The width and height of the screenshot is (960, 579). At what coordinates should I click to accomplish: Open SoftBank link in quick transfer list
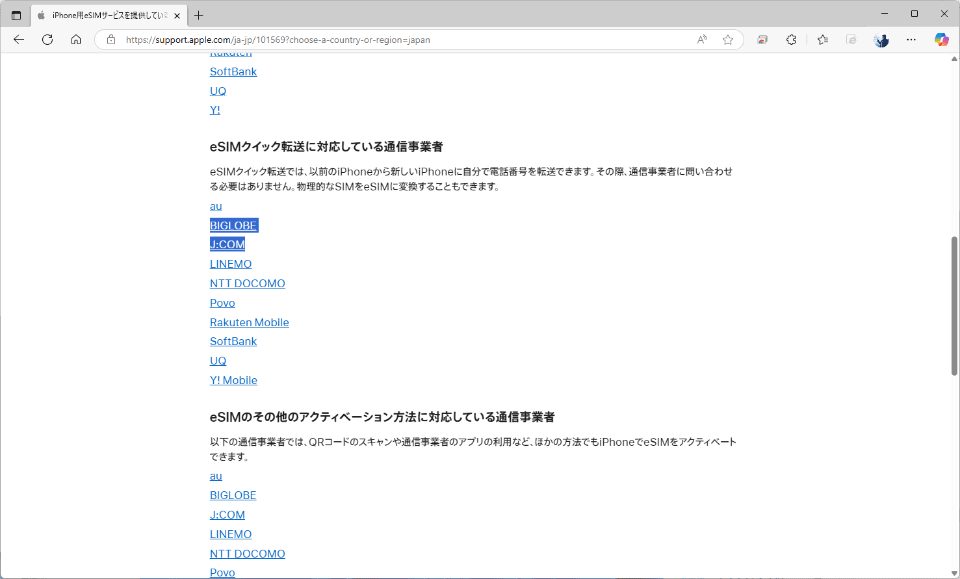[233, 342]
